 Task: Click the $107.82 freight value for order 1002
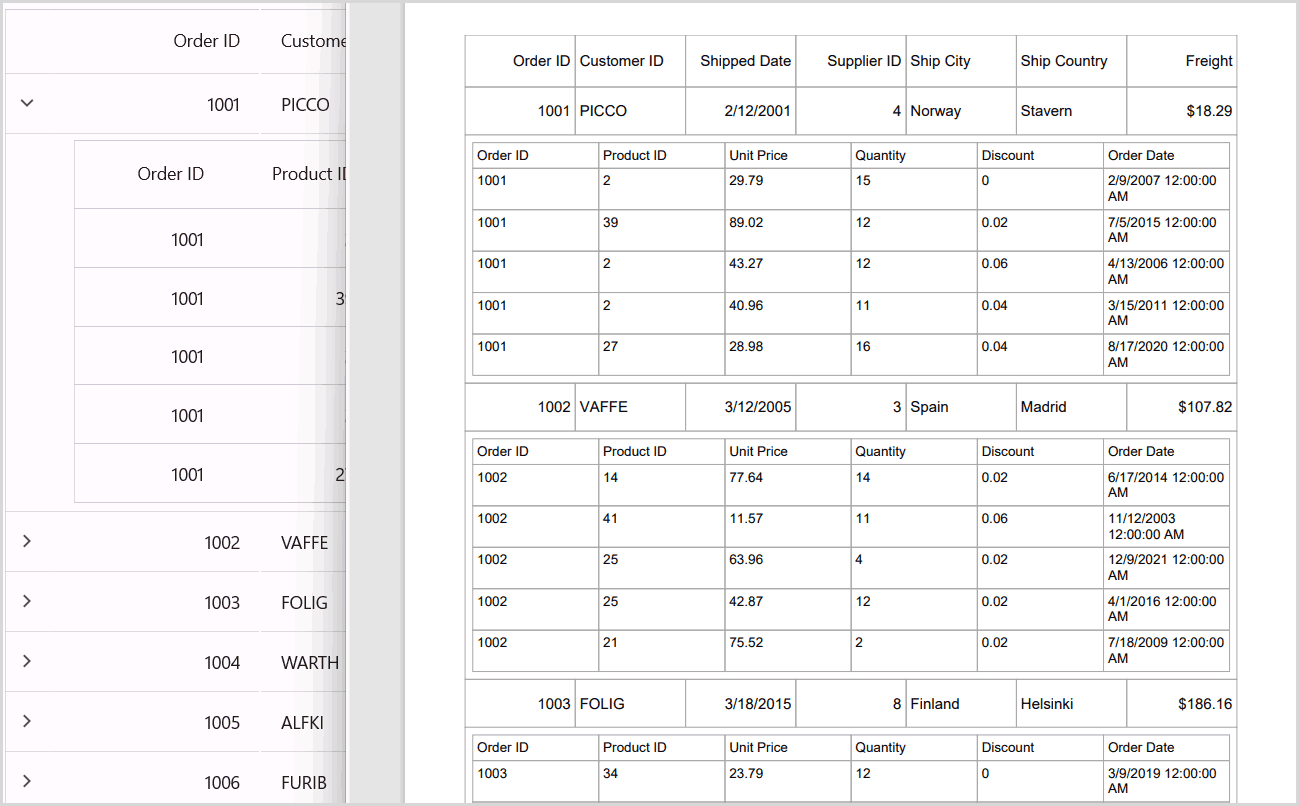1206,407
